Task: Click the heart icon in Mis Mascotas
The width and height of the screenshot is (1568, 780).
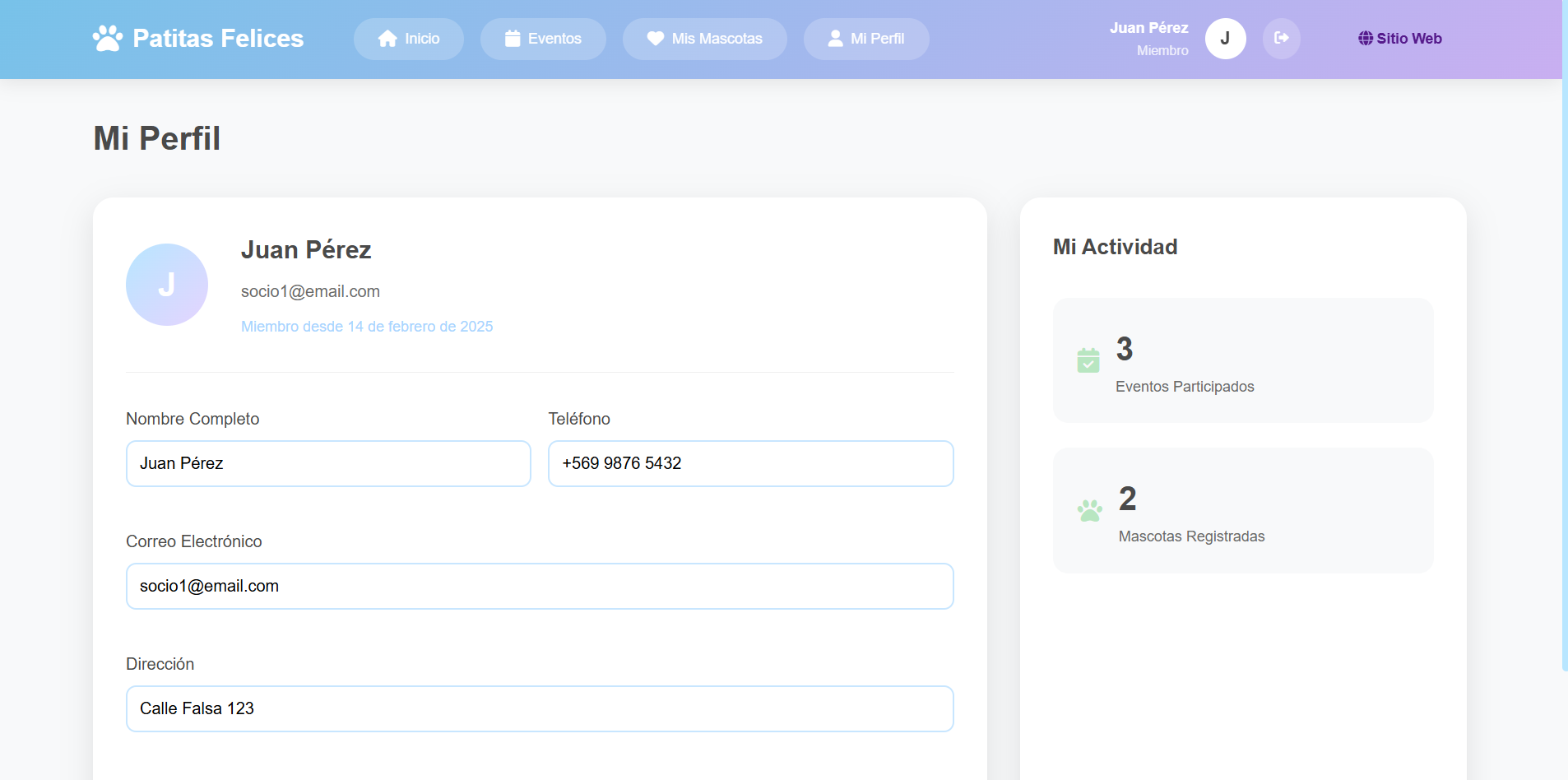Action: pyautogui.click(x=655, y=39)
